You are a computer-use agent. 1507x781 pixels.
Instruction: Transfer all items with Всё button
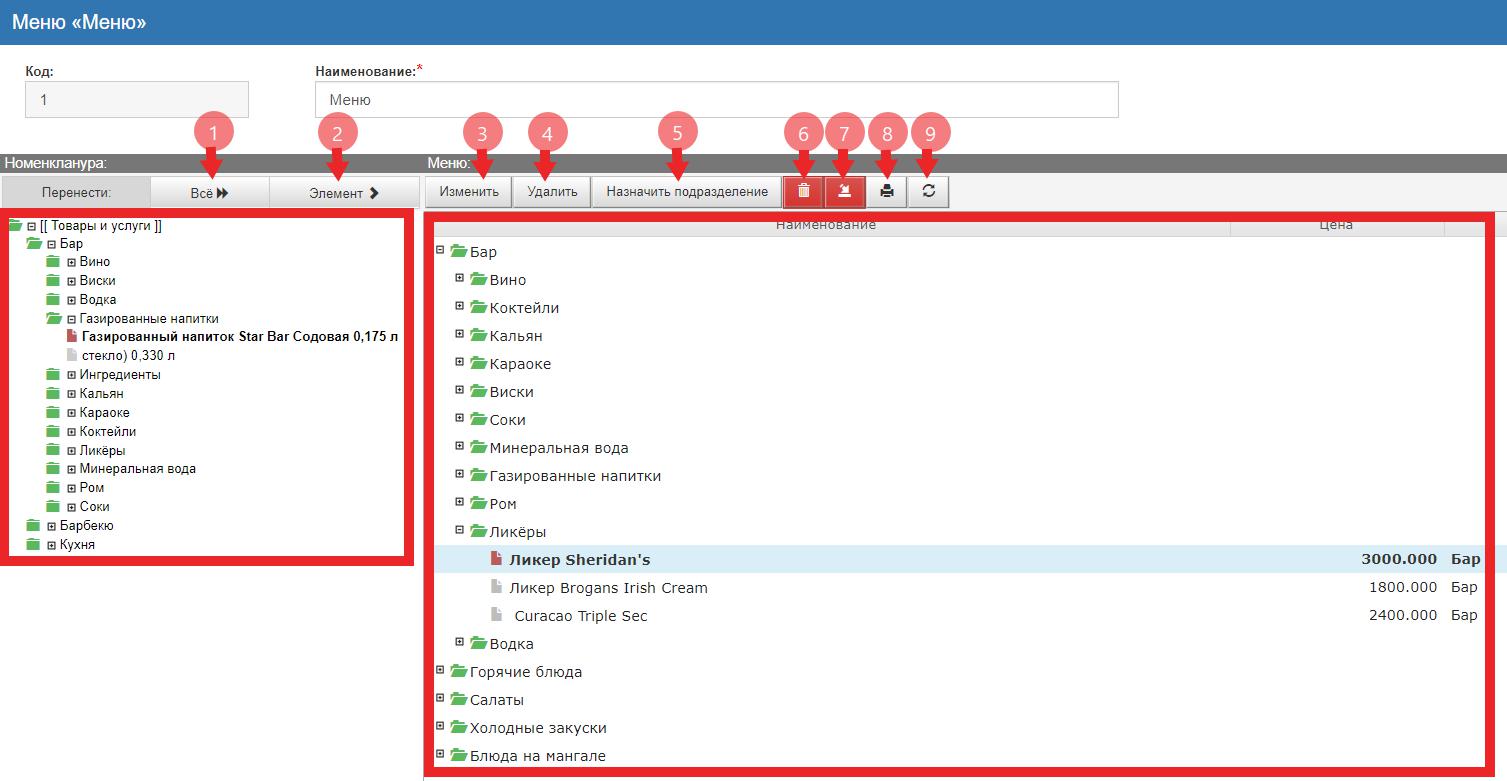209,193
